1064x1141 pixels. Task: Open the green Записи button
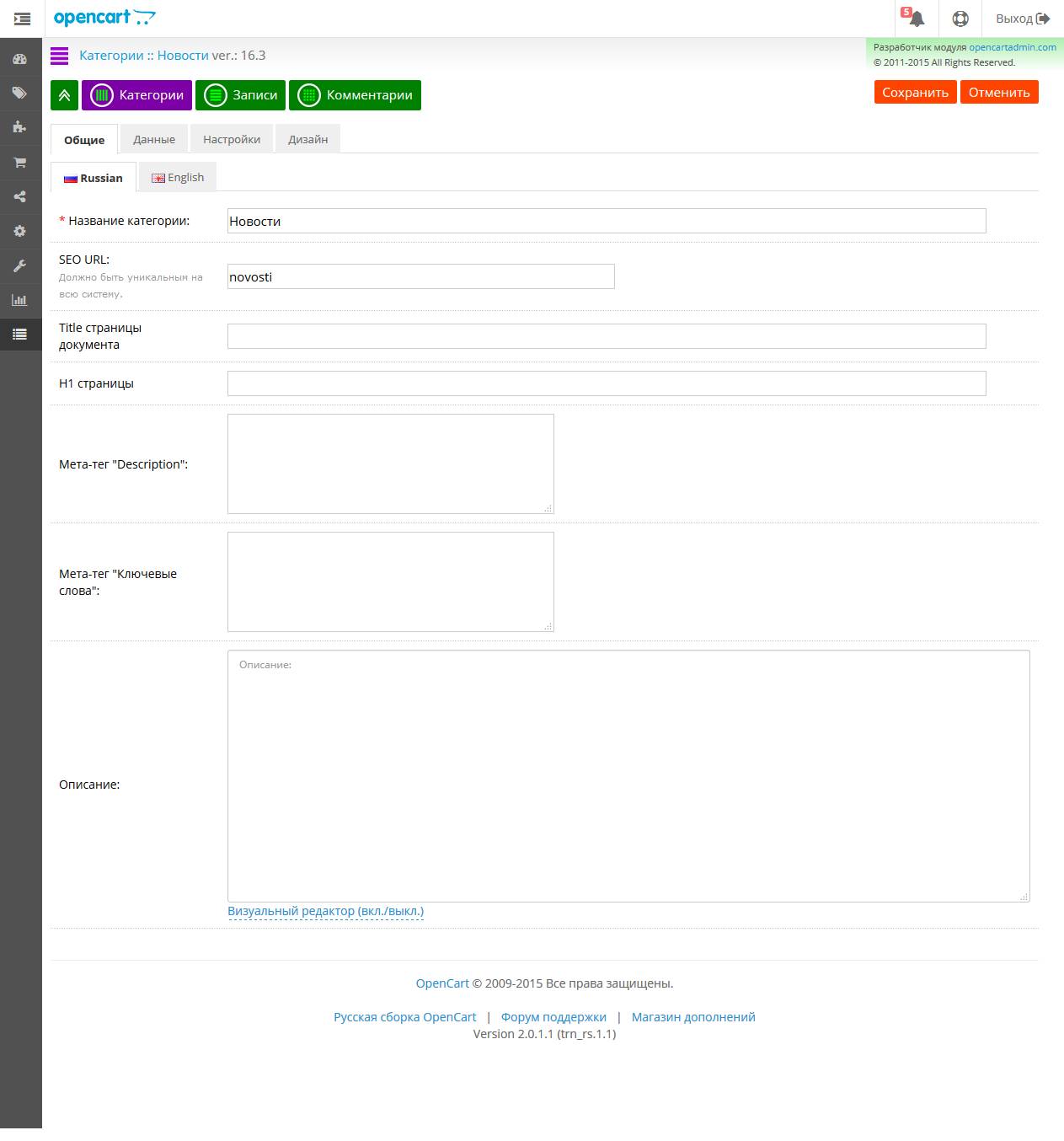(241, 95)
